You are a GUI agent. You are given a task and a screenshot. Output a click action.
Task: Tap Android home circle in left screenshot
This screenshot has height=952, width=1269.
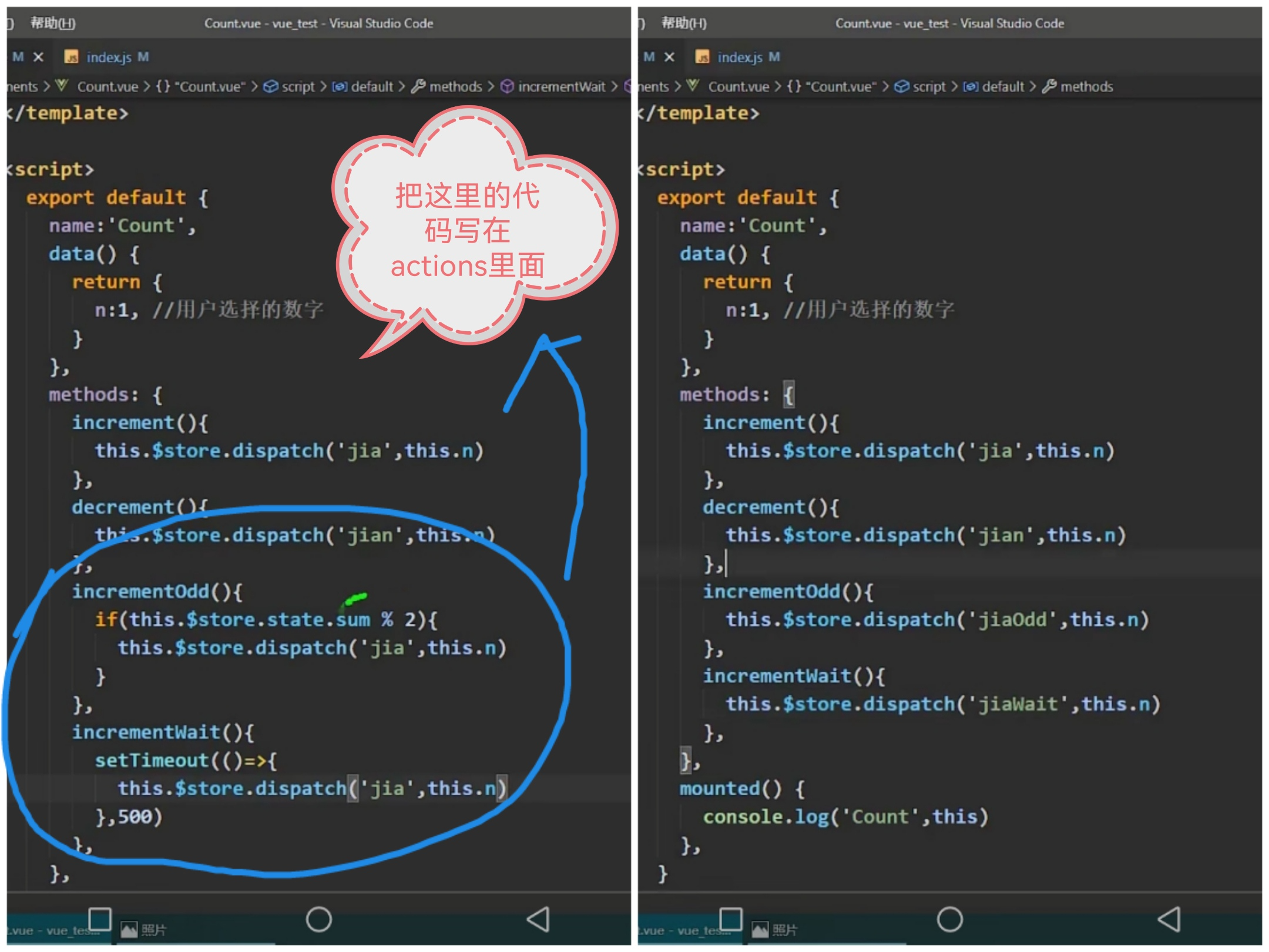tap(318, 919)
